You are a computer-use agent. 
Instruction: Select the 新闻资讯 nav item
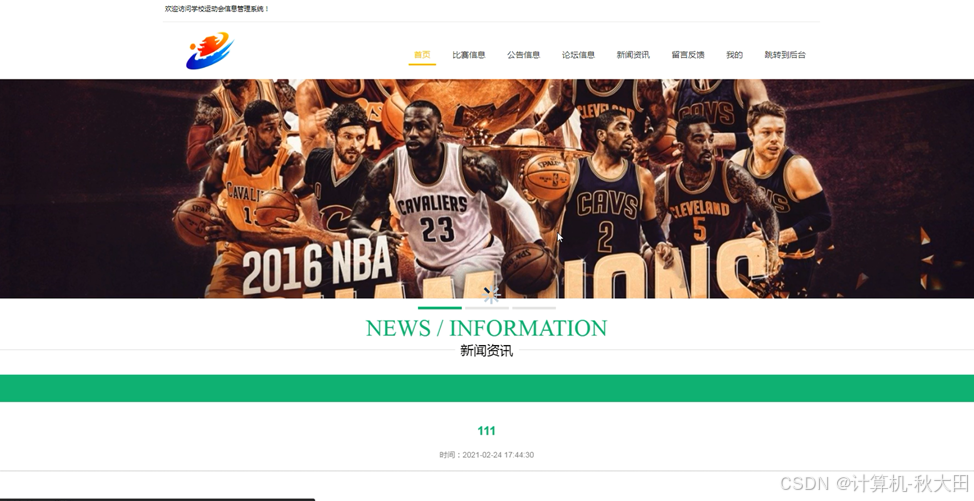633,55
